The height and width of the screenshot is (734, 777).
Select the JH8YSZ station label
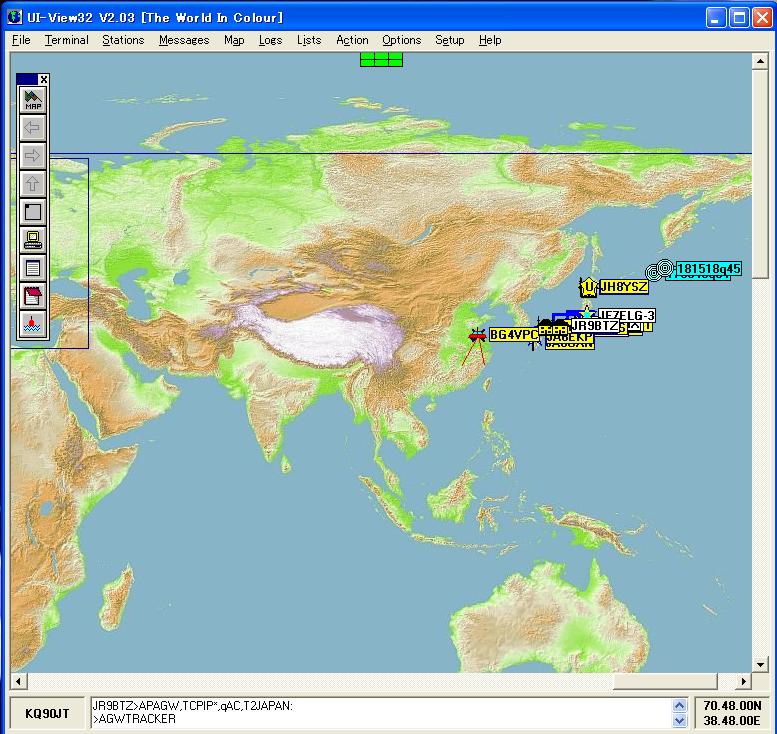[623, 287]
